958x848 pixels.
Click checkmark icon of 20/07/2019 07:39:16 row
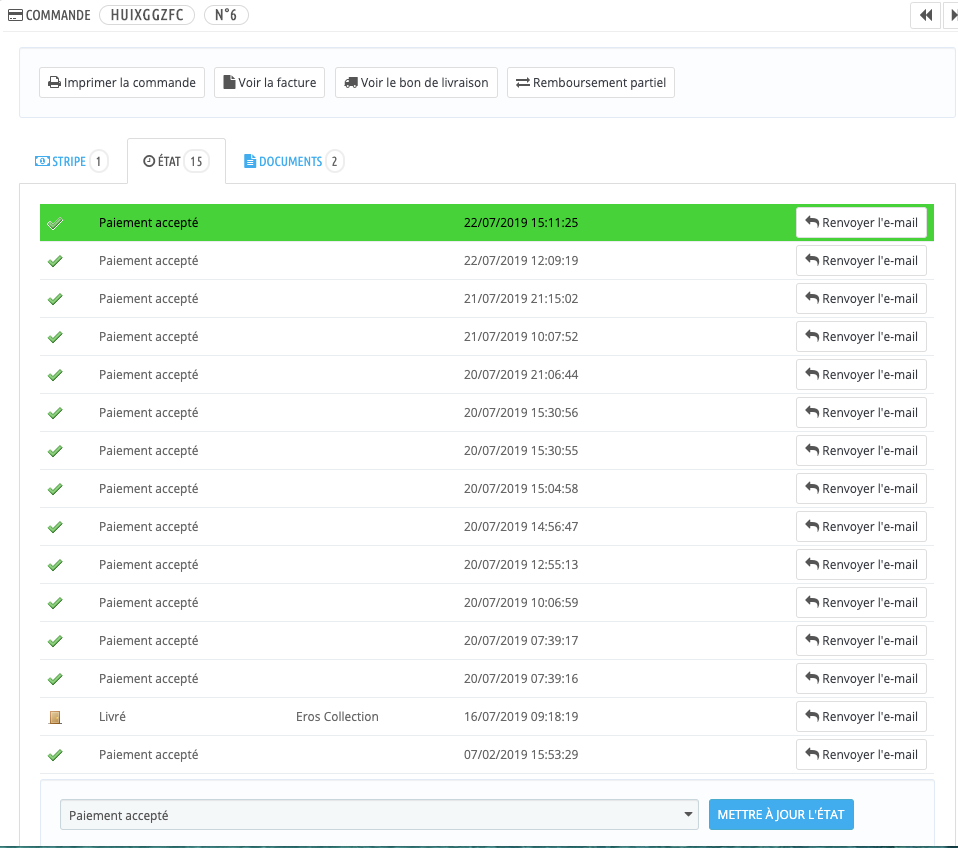[x=55, y=679]
